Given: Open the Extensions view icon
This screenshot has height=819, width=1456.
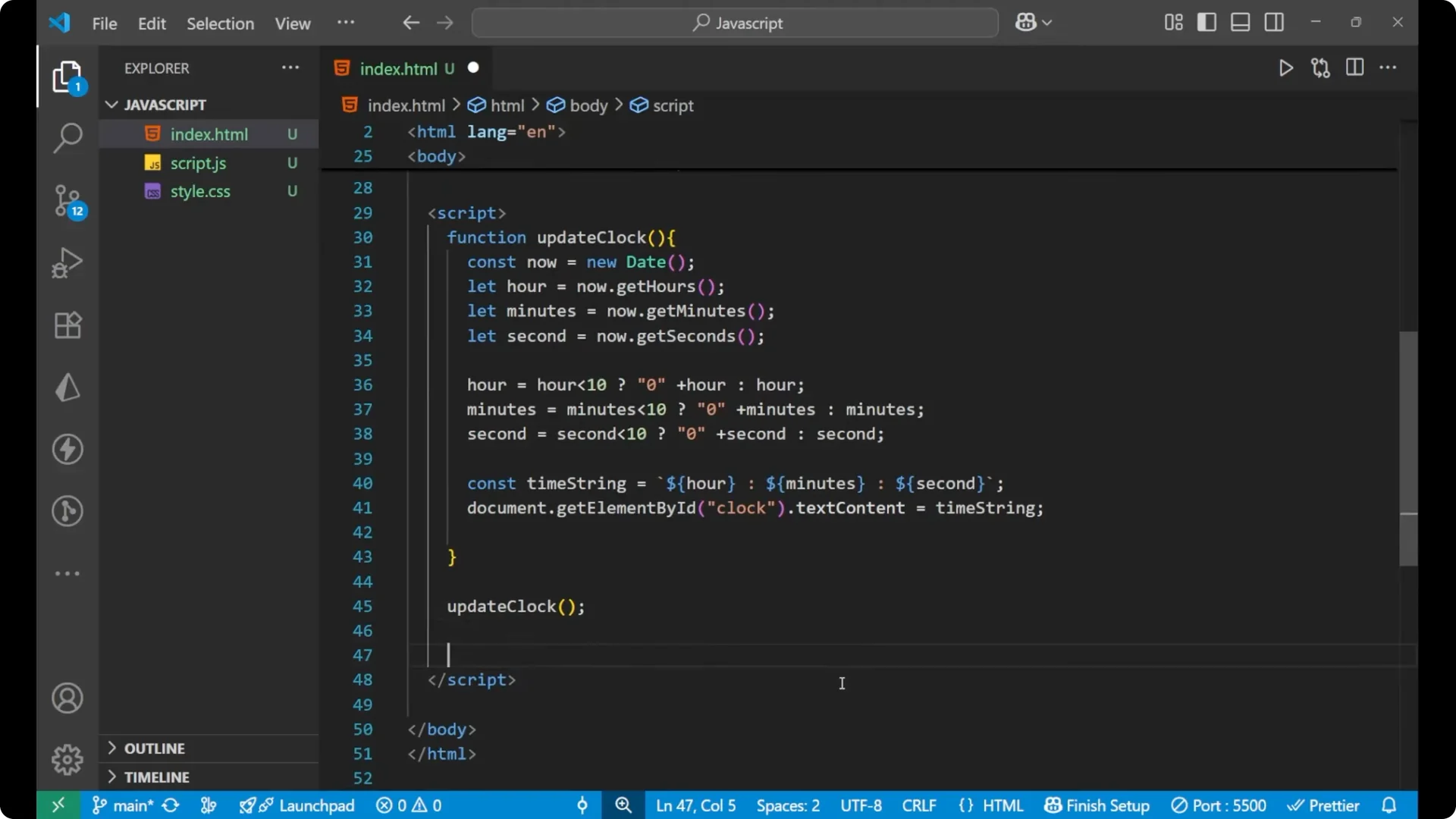Looking at the screenshot, I should 67,325.
